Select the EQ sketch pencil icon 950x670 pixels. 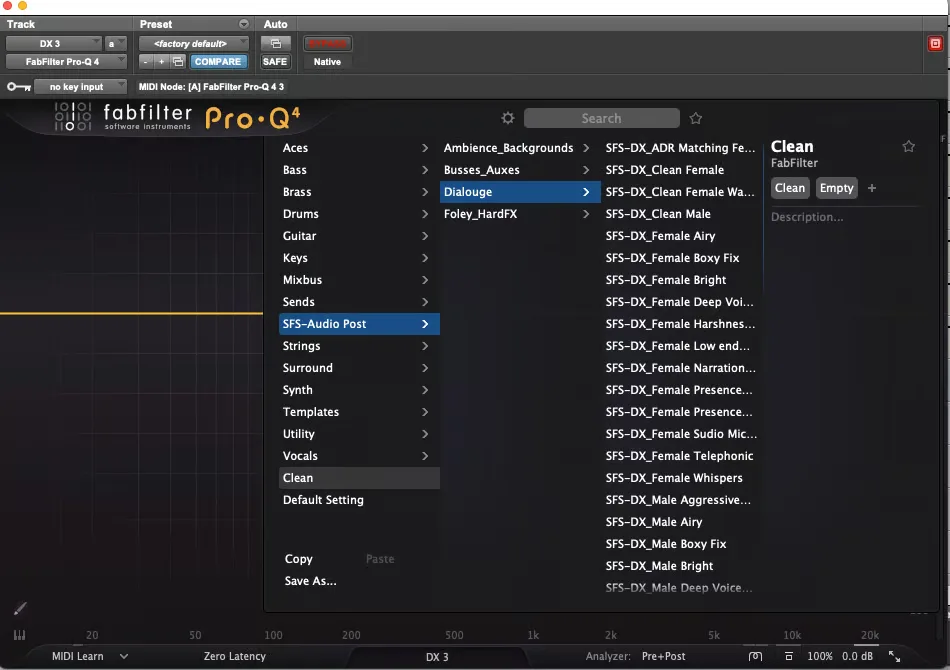[x=20, y=608]
